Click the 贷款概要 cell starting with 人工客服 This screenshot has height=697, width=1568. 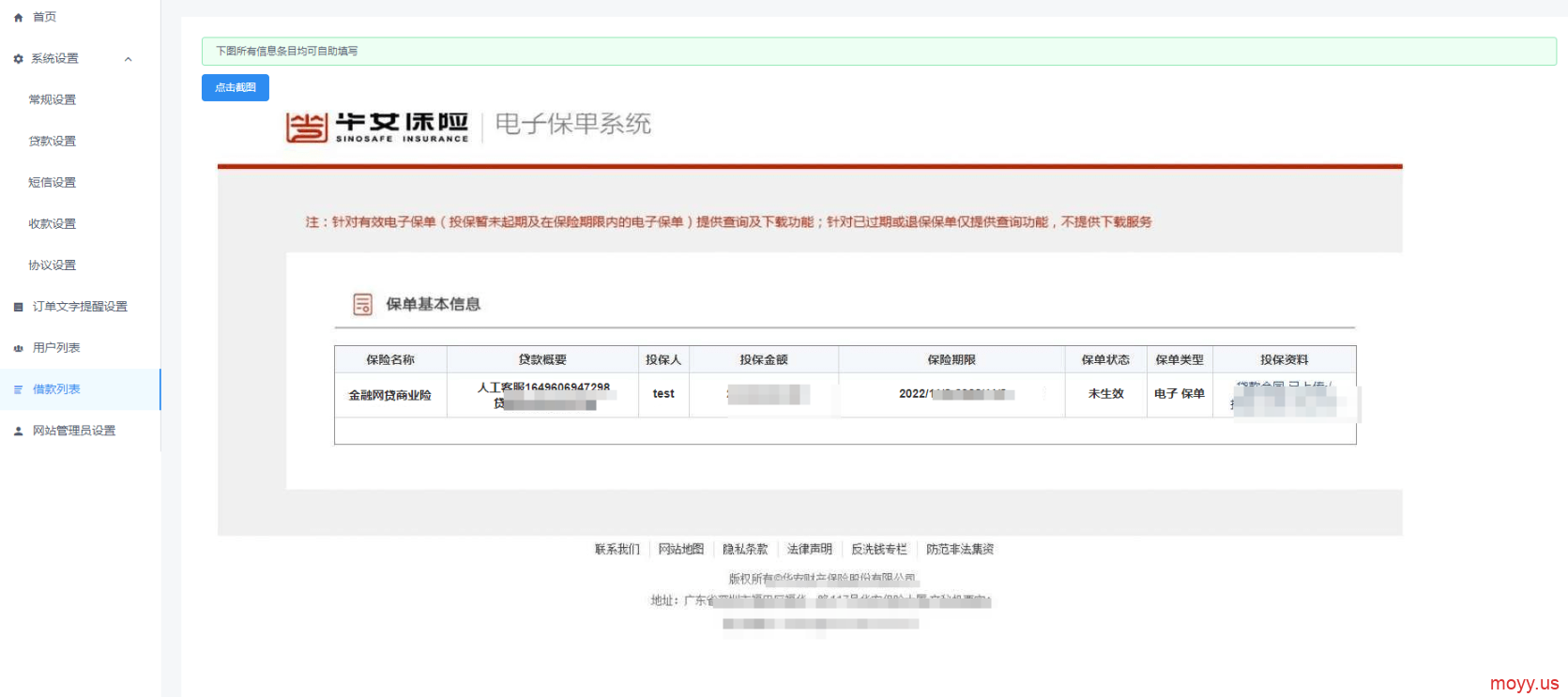(x=543, y=395)
